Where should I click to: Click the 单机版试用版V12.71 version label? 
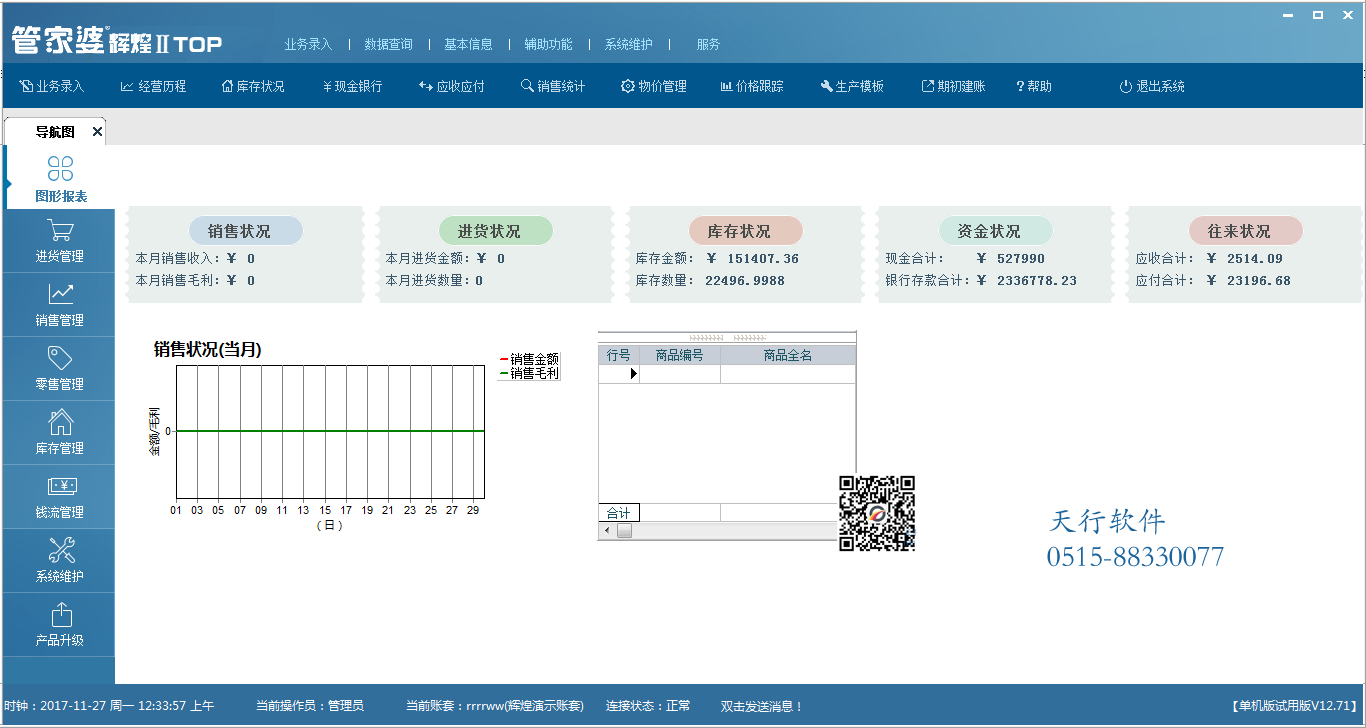coord(1295,706)
